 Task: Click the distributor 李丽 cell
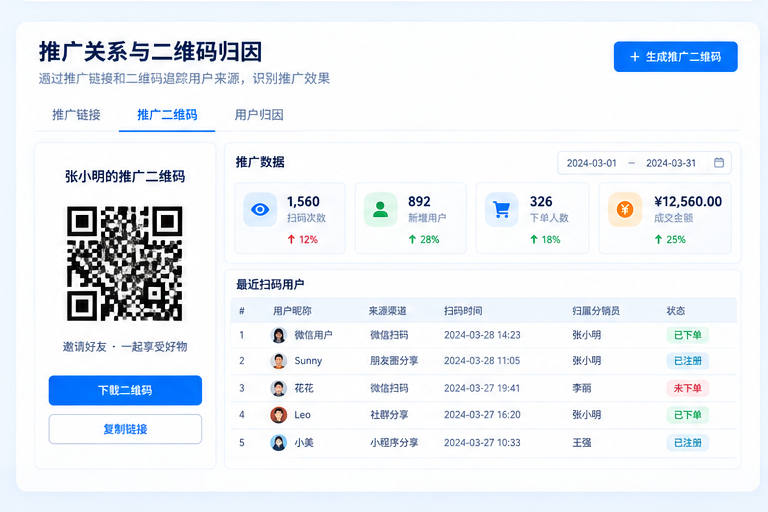click(x=582, y=389)
